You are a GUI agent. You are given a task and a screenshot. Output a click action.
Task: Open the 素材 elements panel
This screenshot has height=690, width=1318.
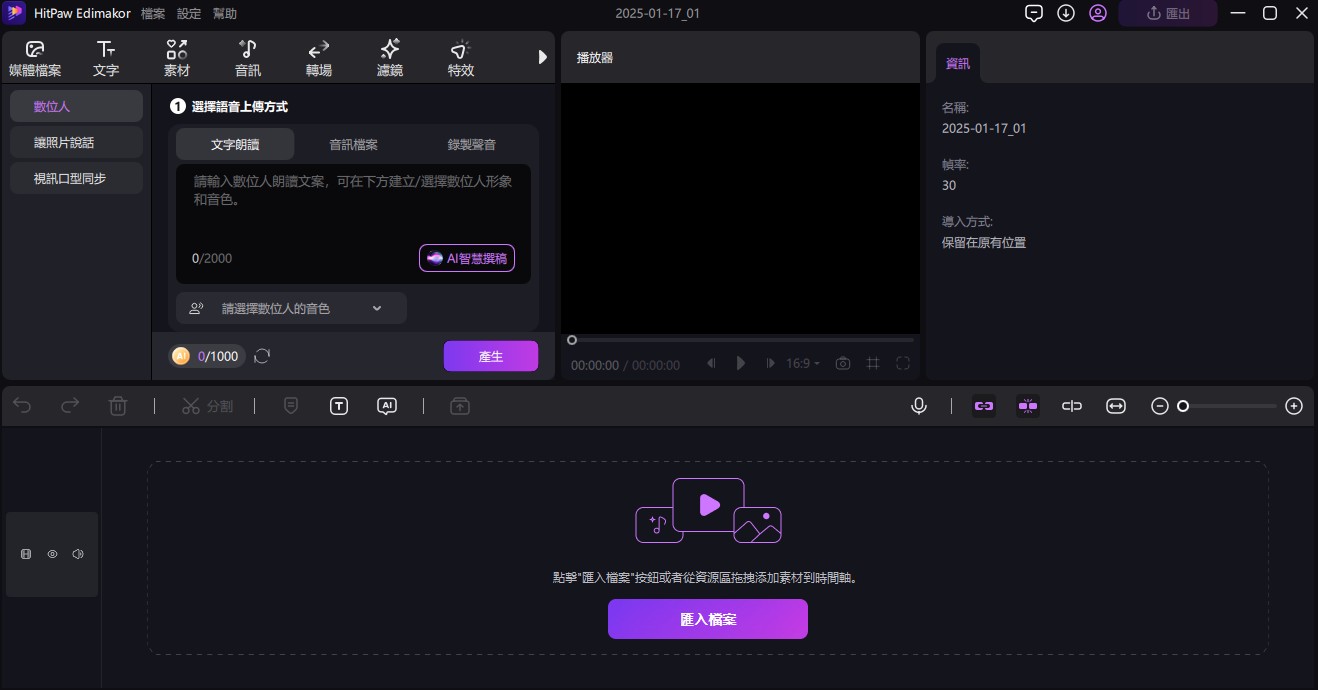coord(177,58)
